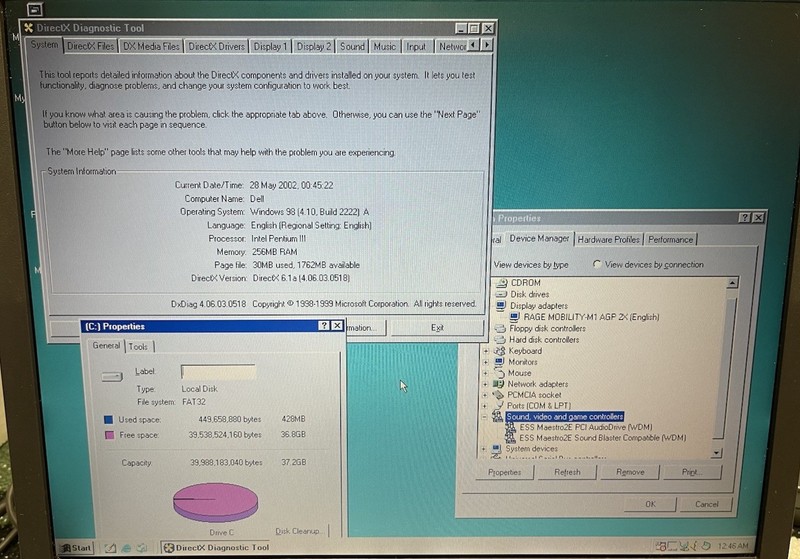Click OK in System Properties
Viewport: 800px width, 559px height.
pyautogui.click(x=650, y=504)
